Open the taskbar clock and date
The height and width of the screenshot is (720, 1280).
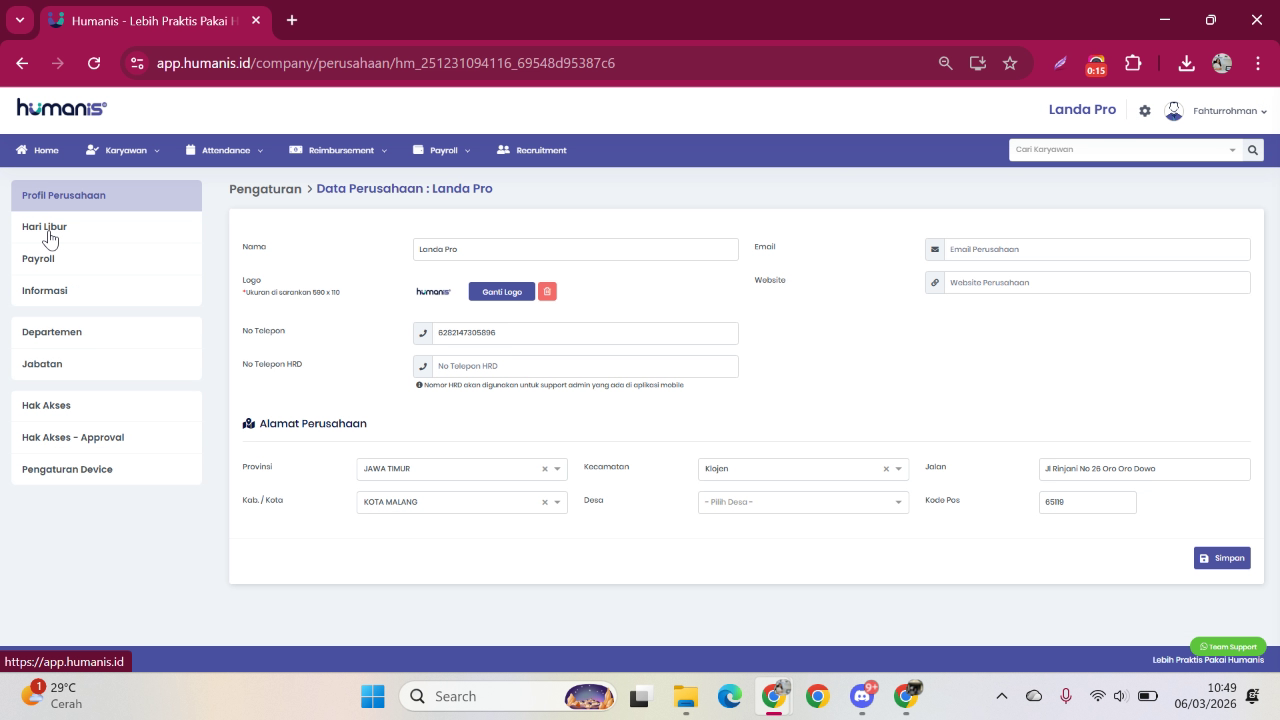[x=1206, y=696]
